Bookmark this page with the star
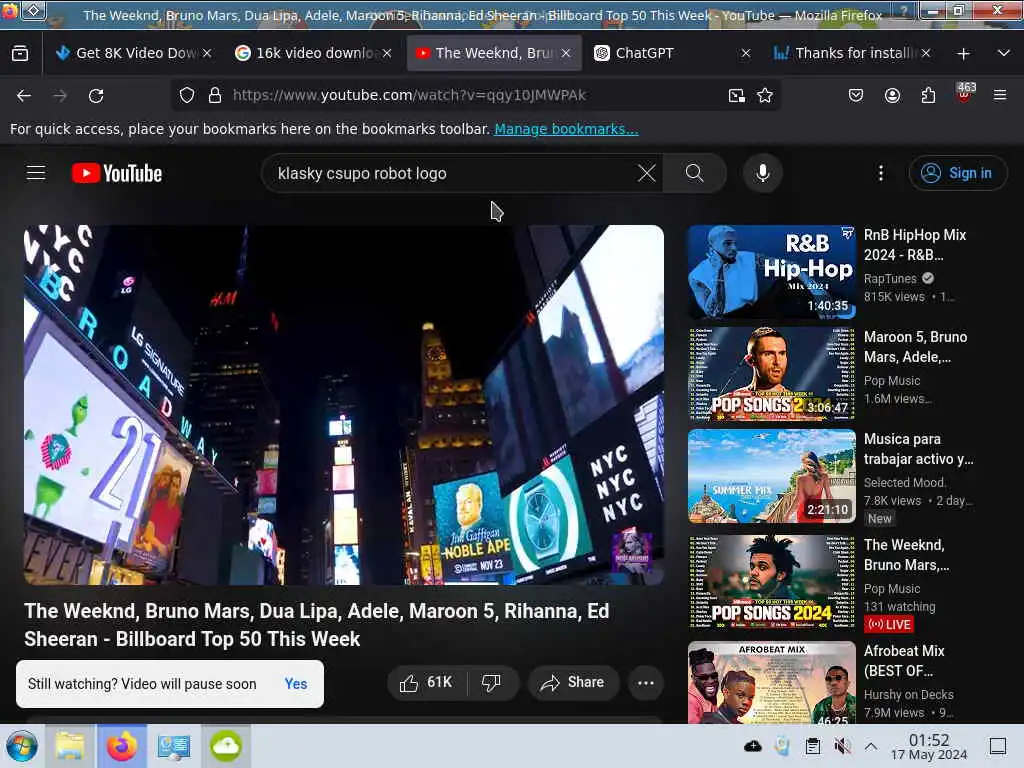 coord(765,96)
